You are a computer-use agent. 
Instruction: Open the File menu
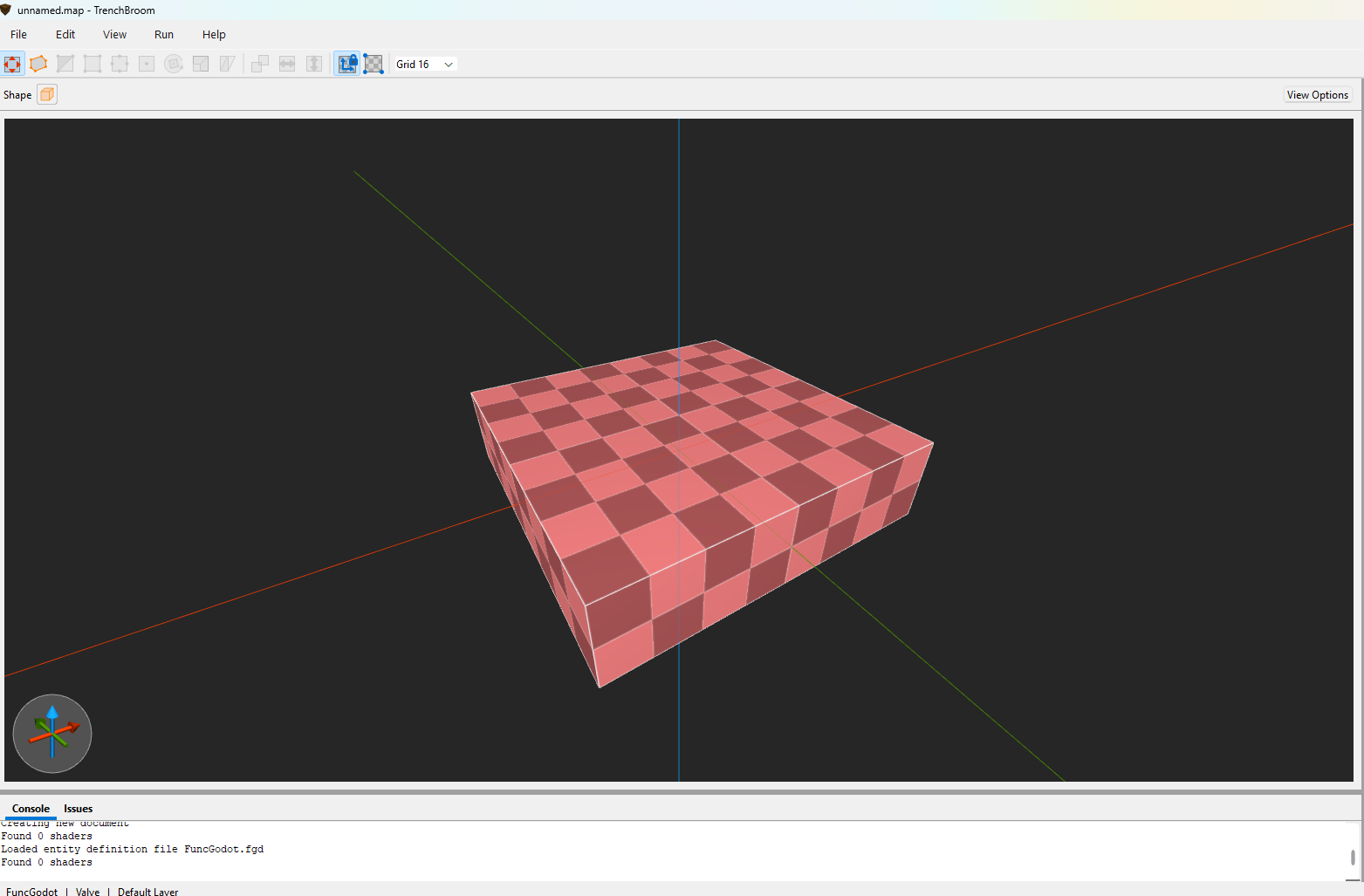click(x=18, y=35)
